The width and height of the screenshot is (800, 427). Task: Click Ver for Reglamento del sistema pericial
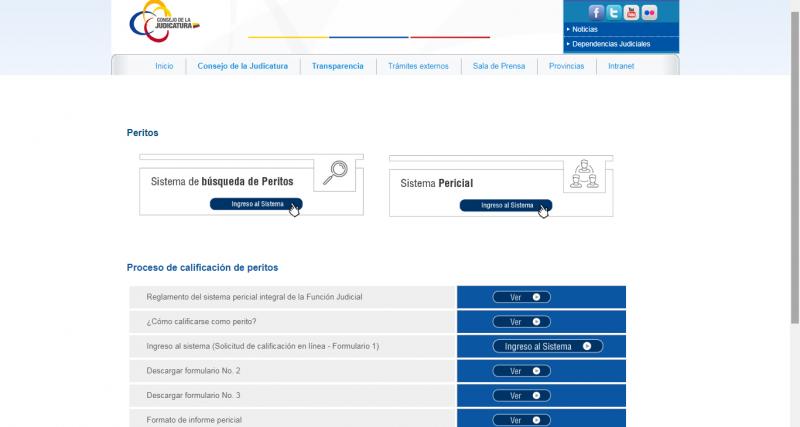tap(521, 297)
